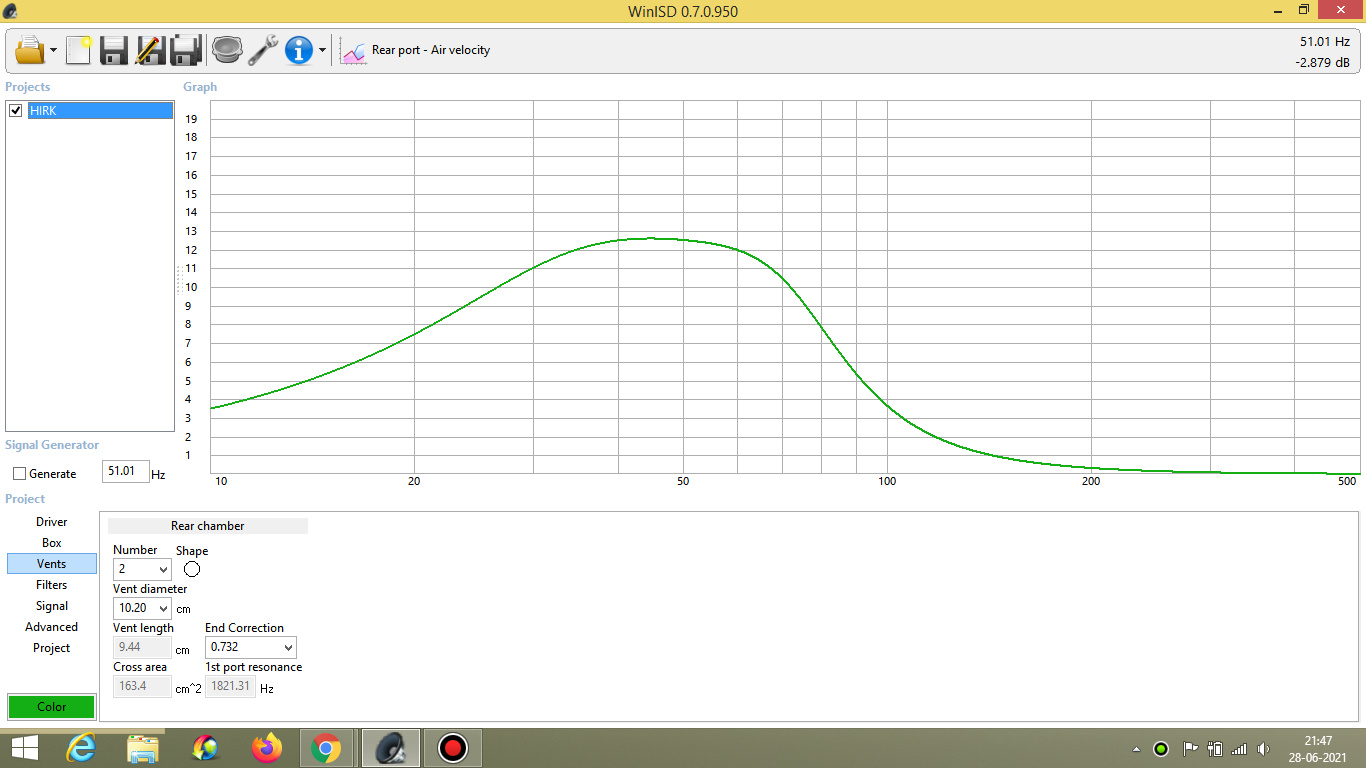Click the Save All stacked floppies icon

click(187, 50)
